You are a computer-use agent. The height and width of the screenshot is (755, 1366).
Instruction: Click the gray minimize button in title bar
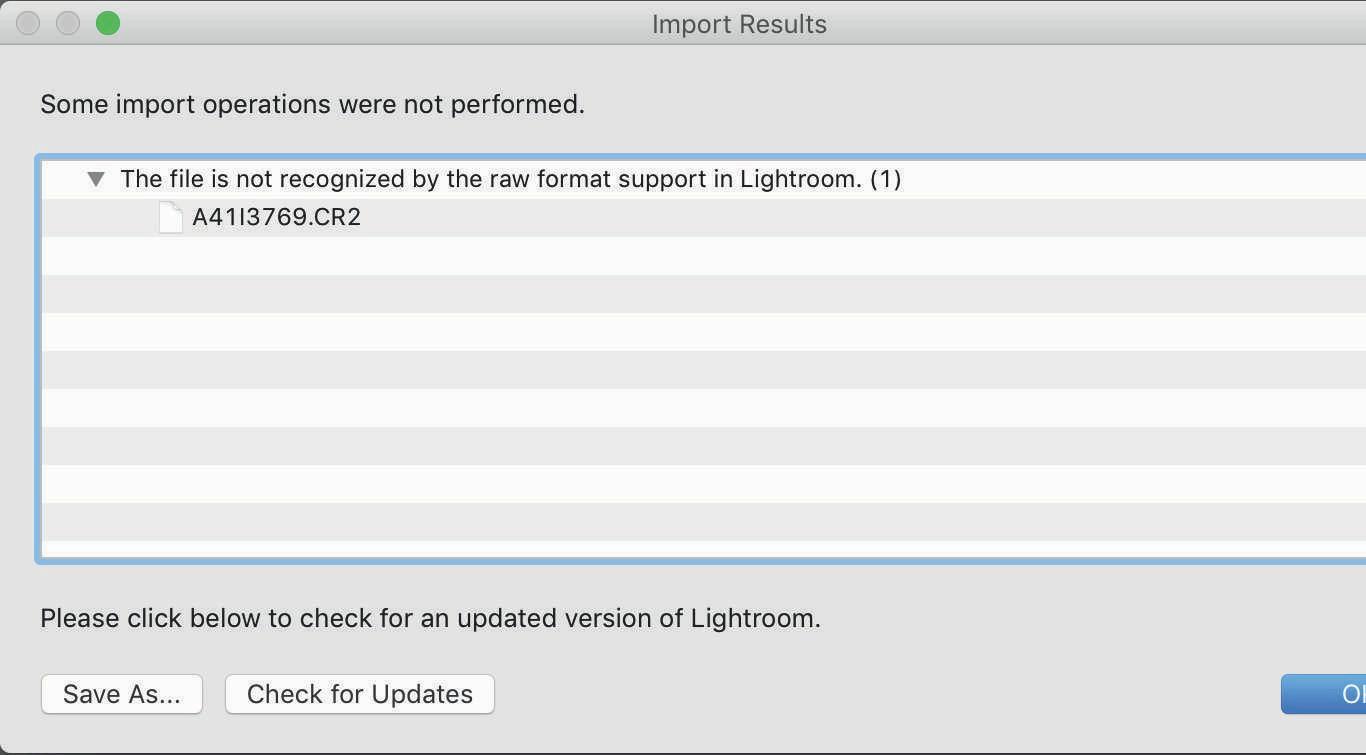[x=68, y=23]
